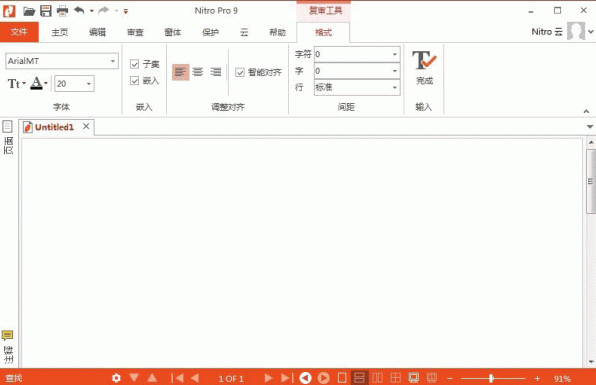Image resolution: width=596 pixels, height=385 pixels.
Task: Find next result with down triangle
Action: (134, 377)
